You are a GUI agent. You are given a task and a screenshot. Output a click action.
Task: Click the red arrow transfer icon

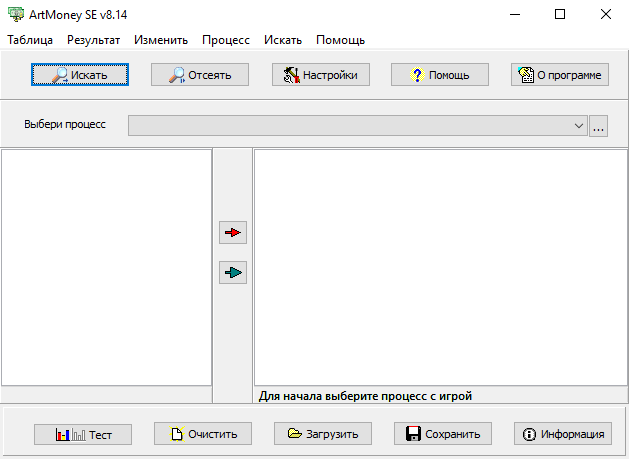tap(233, 232)
